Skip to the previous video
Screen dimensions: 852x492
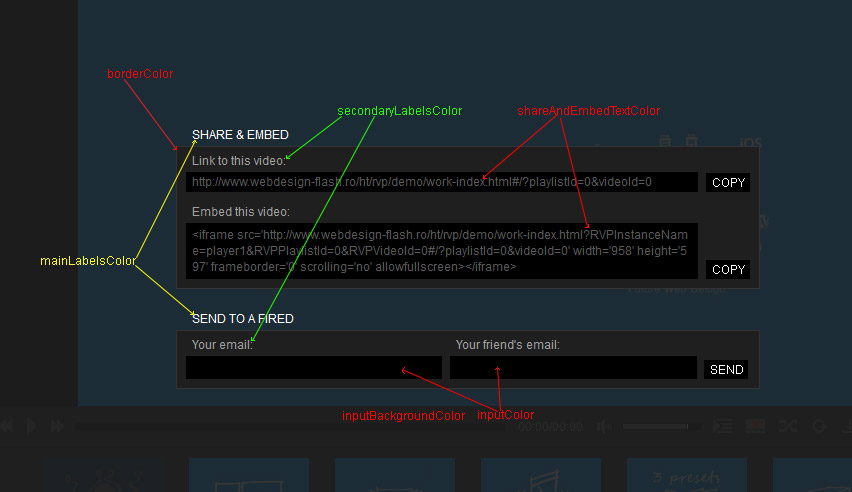(x=6, y=426)
